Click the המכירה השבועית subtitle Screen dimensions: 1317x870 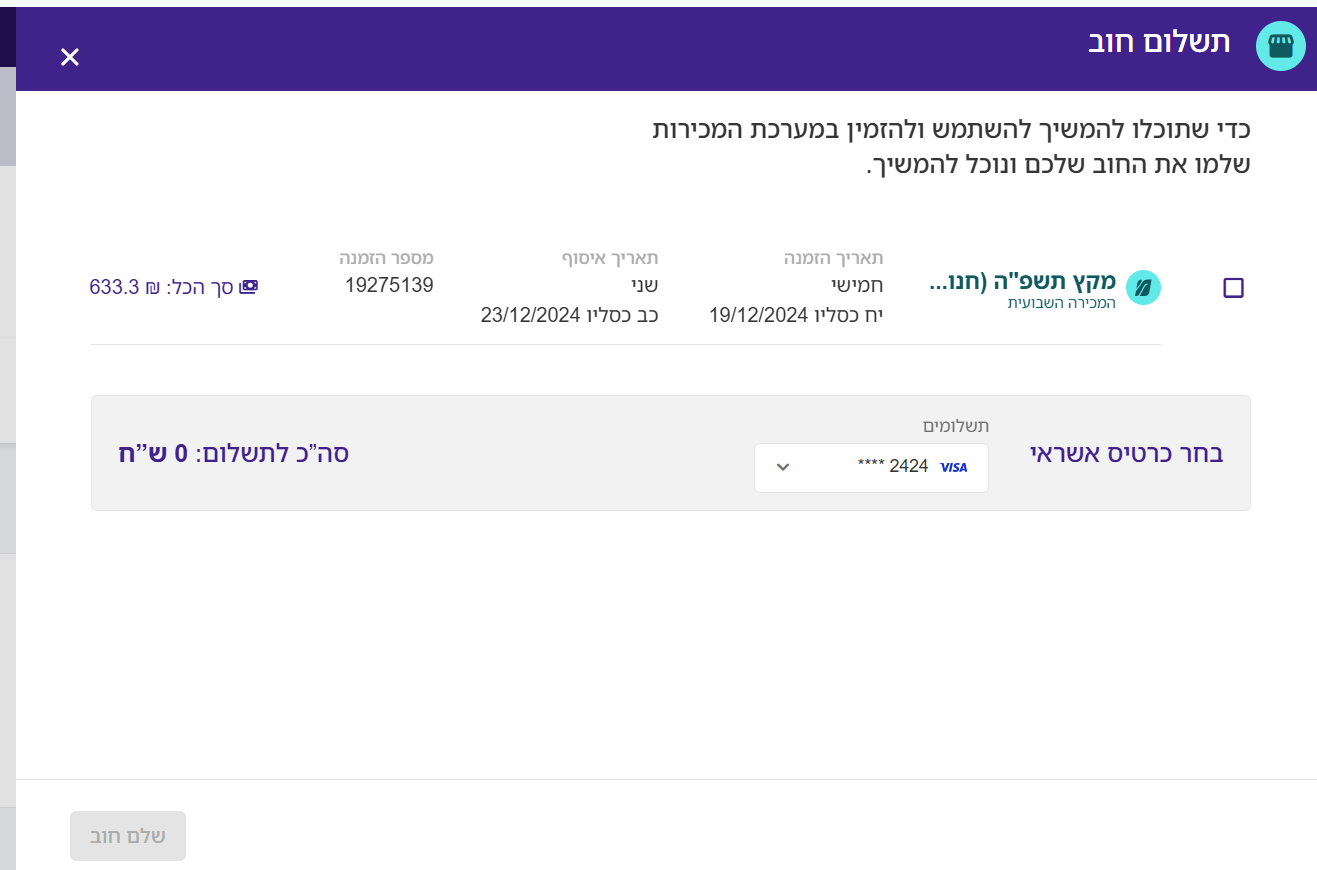pos(1061,303)
